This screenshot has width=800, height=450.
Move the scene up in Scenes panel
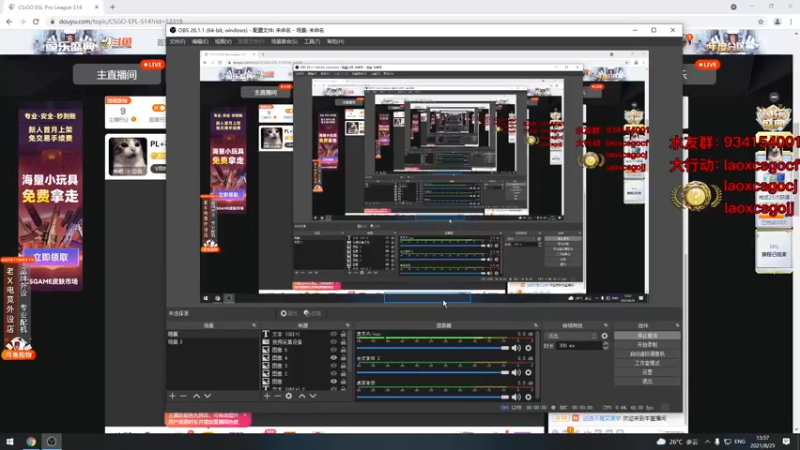(196, 396)
